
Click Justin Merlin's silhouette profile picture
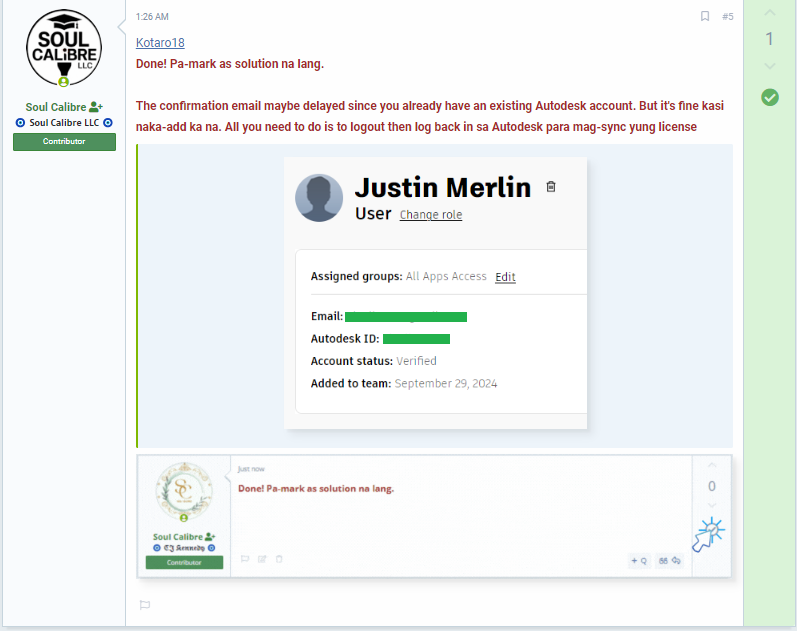pyautogui.click(x=319, y=198)
